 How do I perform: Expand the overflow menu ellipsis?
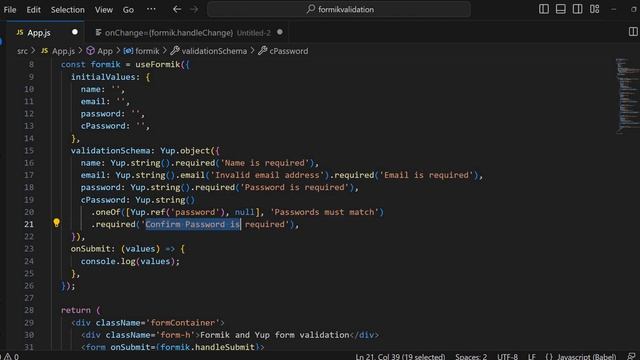click(x=151, y=9)
